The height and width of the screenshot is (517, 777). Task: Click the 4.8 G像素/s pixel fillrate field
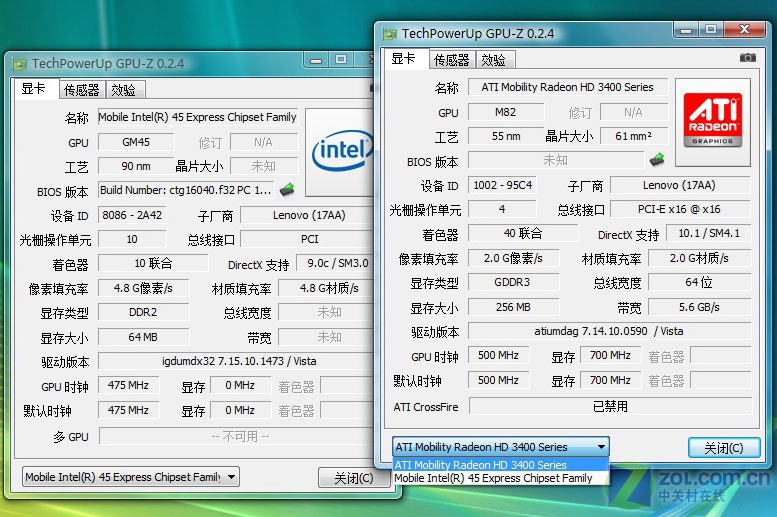tap(143, 287)
